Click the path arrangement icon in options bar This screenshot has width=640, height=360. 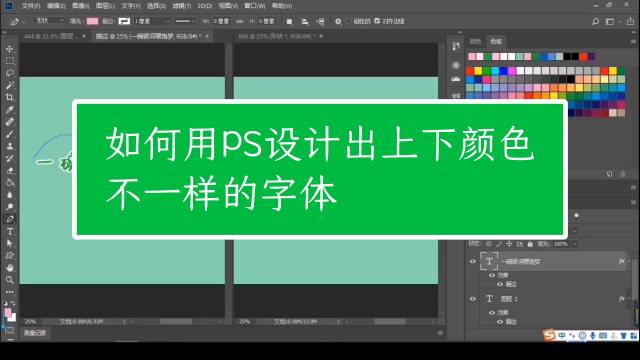pos(320,21)
